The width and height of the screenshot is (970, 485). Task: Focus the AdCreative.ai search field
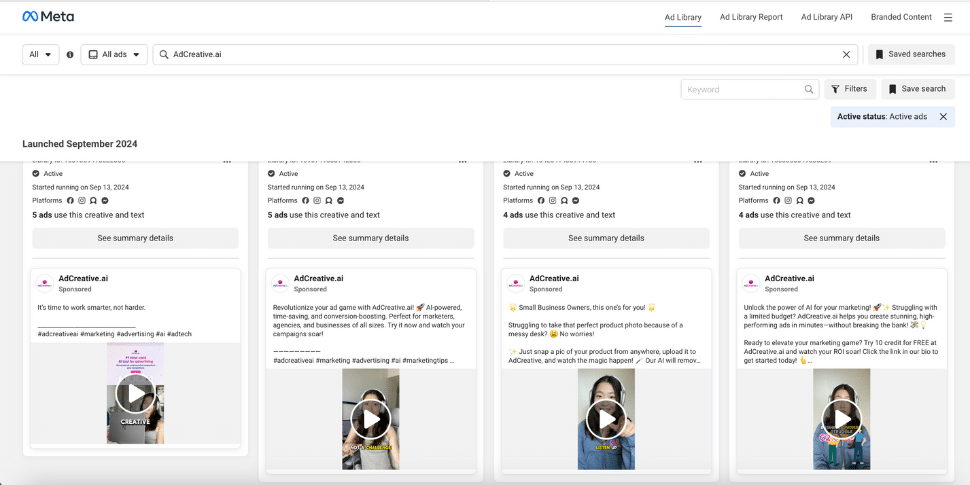(505, 54)
